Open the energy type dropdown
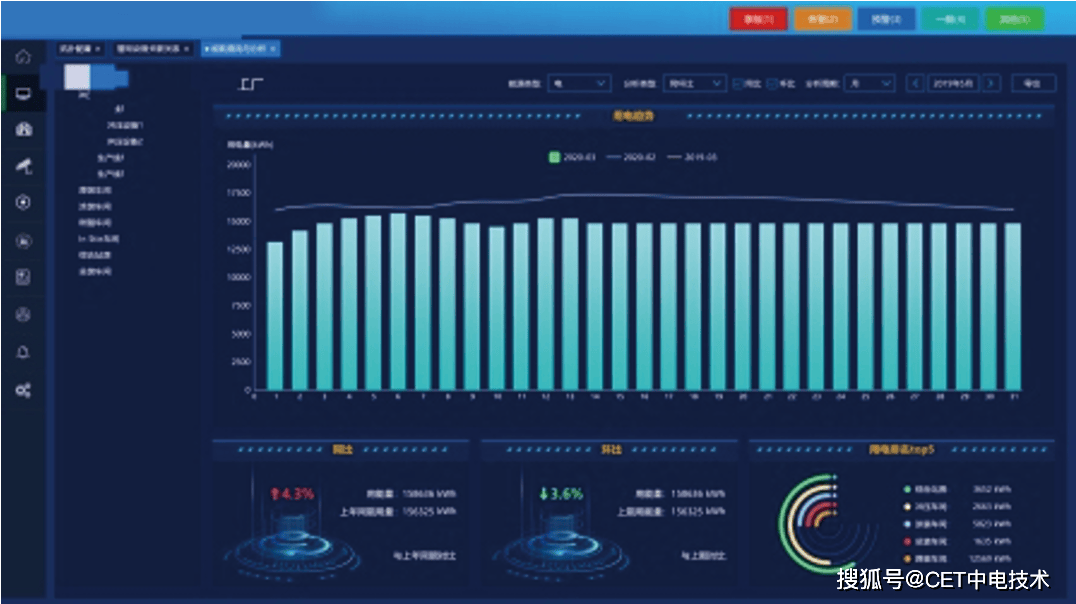The image size is (1076, 604). pos(580,84)
